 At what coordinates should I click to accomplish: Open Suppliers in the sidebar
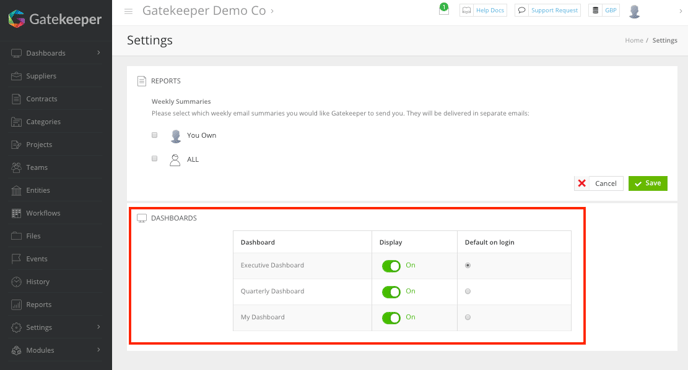point(41,76)
